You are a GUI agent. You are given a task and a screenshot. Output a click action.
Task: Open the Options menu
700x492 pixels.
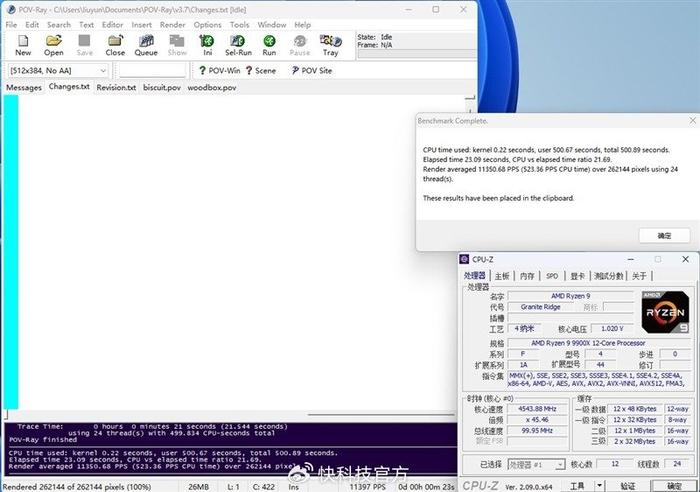[207, 25]
